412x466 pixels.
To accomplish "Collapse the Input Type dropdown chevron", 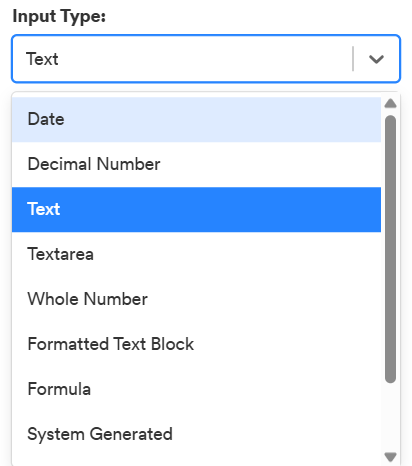I will tap(376, 59).
